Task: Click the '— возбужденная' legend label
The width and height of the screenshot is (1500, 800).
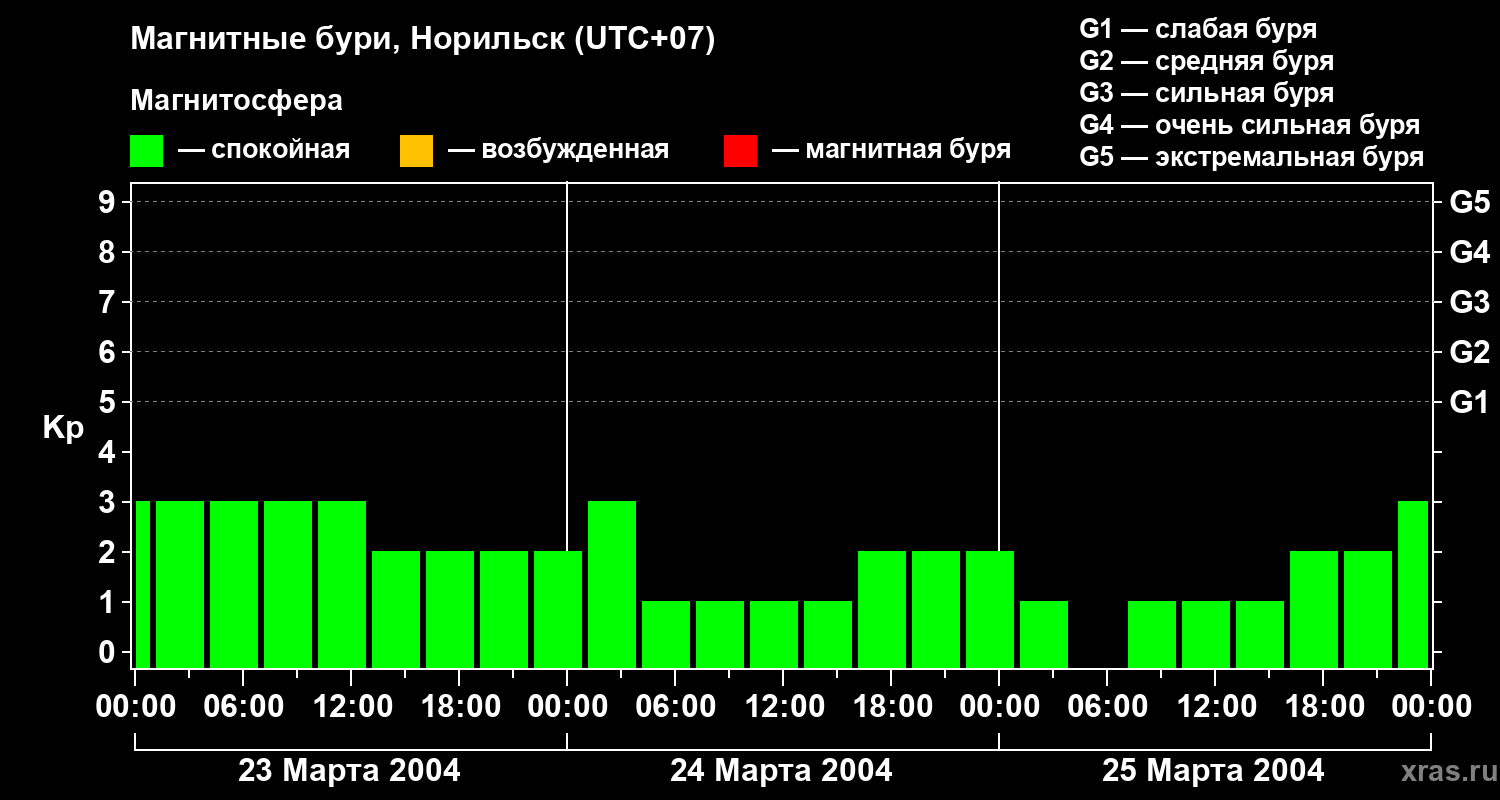Action: coord(559,150)
